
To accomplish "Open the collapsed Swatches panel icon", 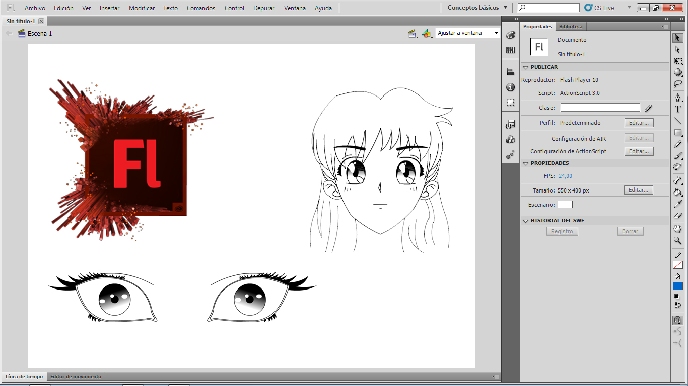I will [x=510, y=50].
